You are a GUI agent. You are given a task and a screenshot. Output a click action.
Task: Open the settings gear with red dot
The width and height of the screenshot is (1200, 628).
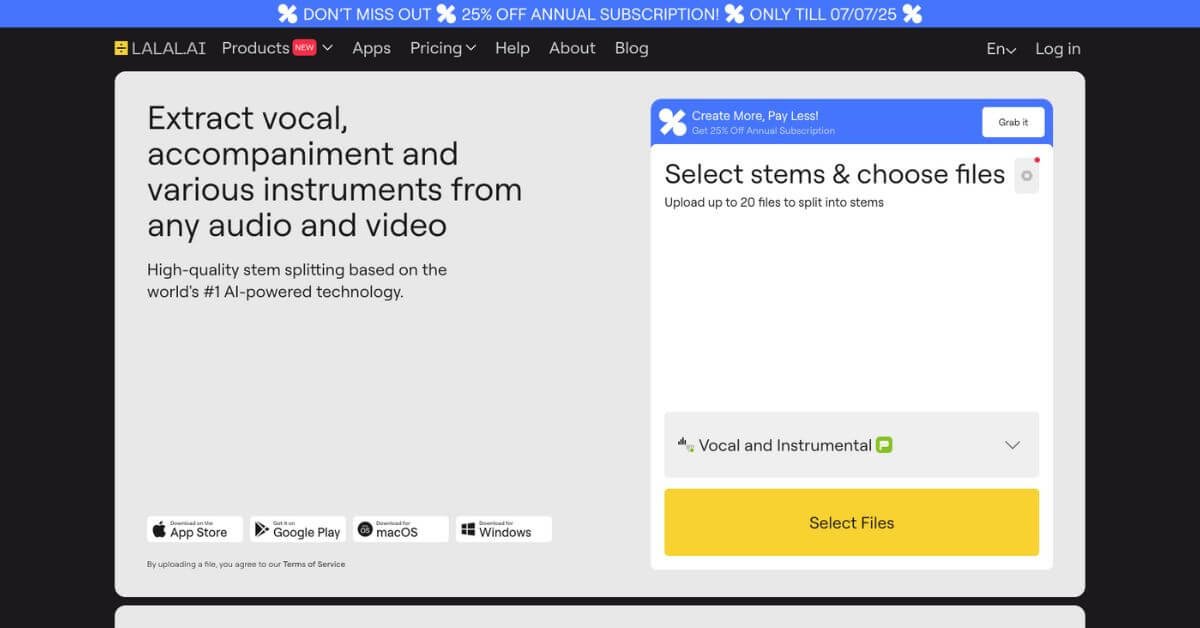tap(1026, 175)
